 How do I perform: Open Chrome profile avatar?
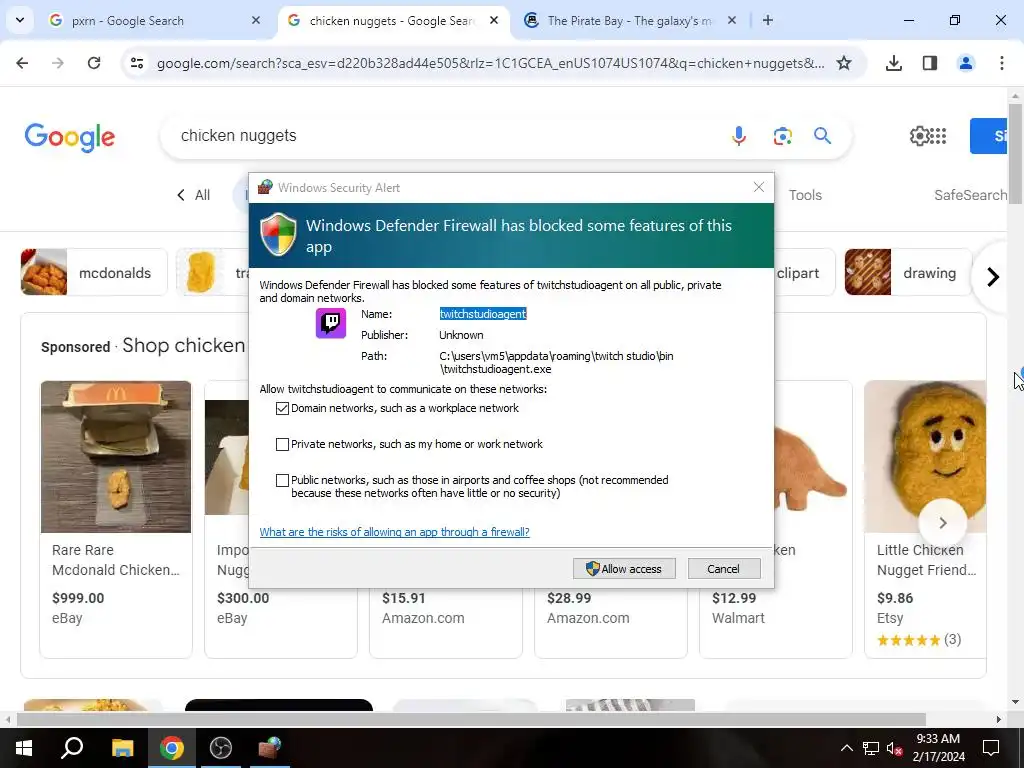tap(966, 63)
